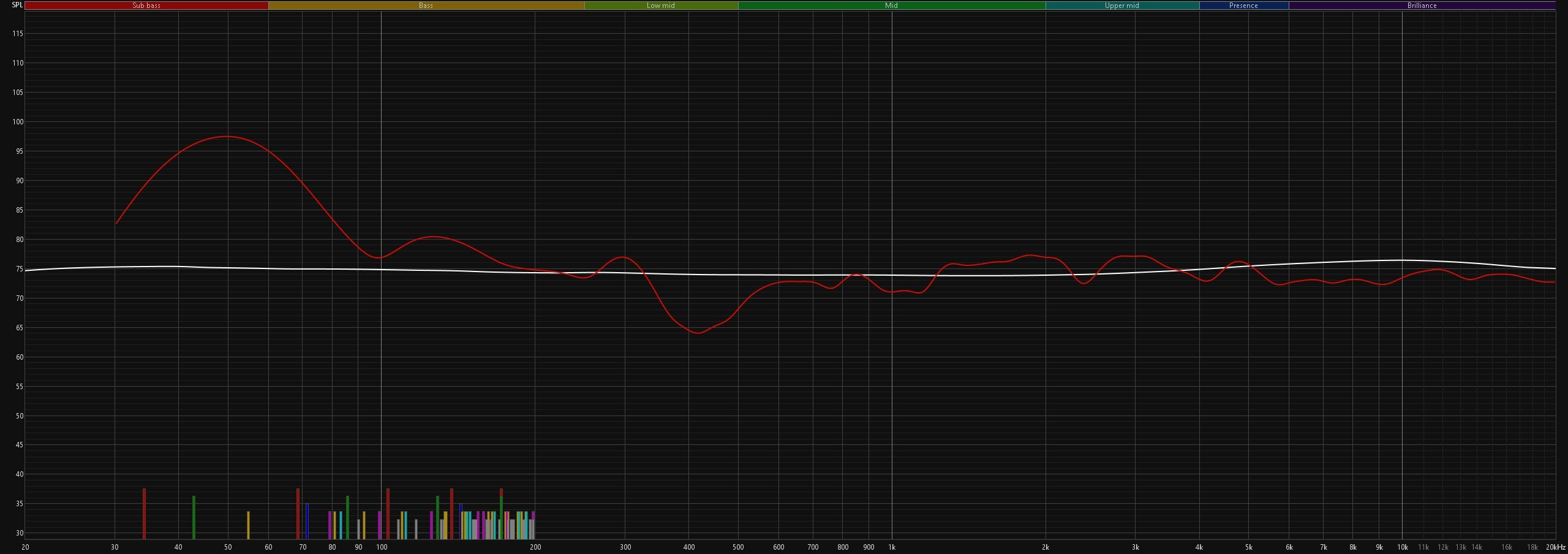Click the 2k frequency axis label
The width and height of the screenshot is (1568, 554).
click(x=1046, y=547)
